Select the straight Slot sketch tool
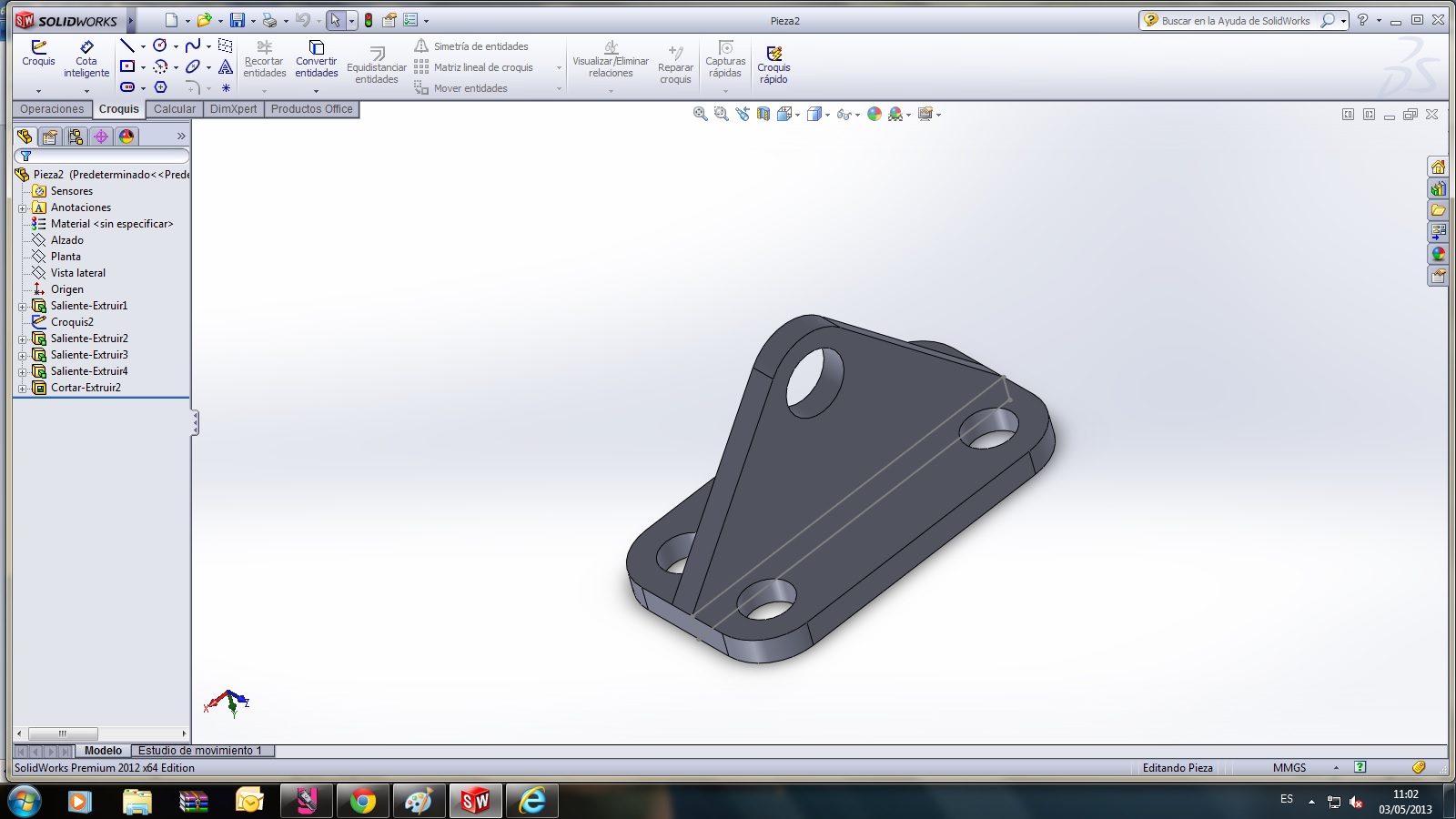The image size is (1456, 819). [127, 87]
